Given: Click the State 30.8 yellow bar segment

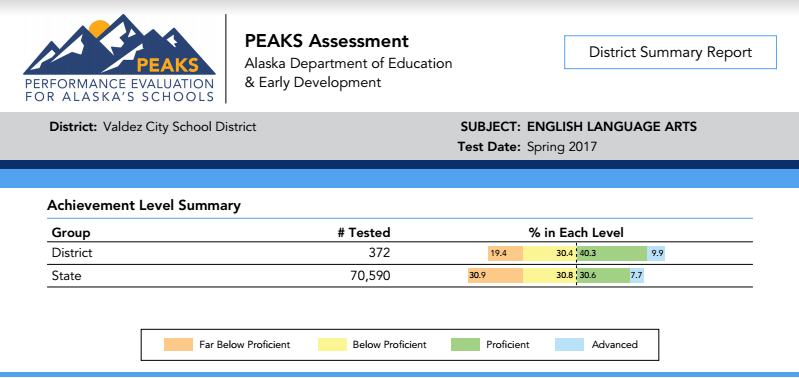Looking at the screenshot, I should (550, 276).
